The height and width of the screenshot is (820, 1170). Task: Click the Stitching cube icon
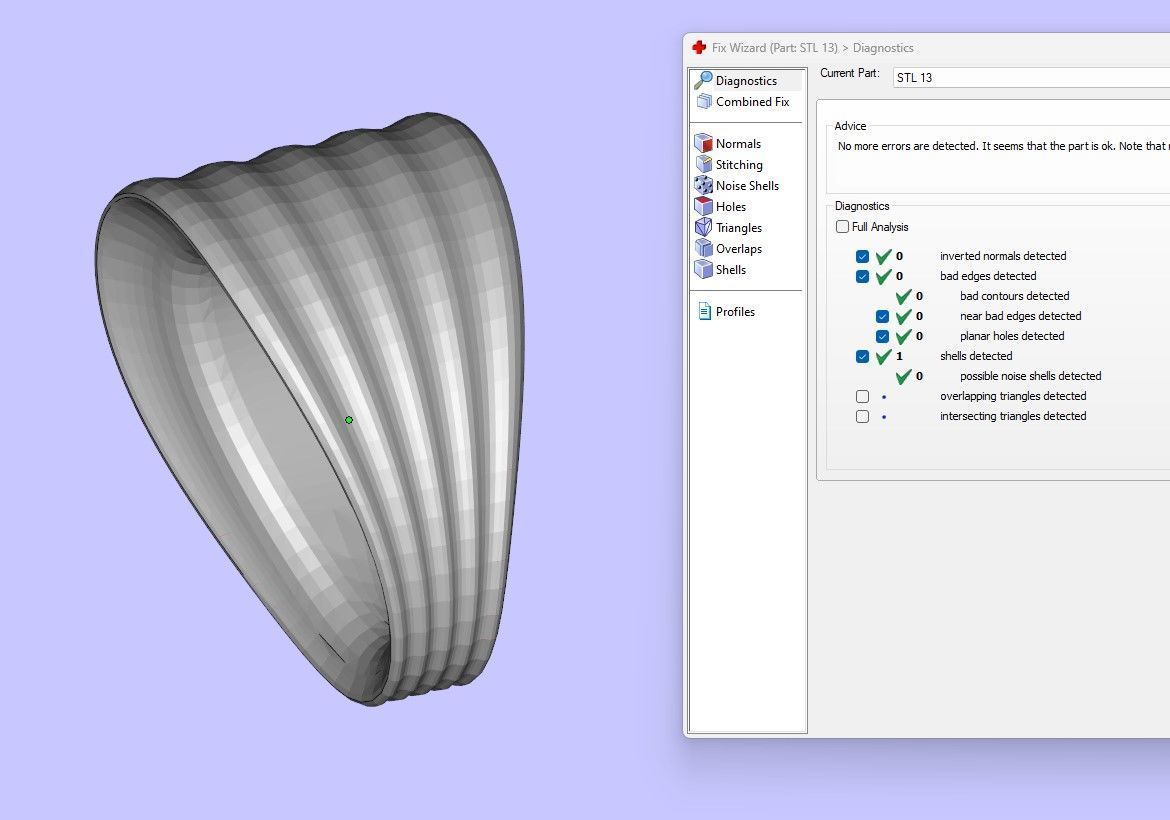pyautogui.click(x=704, y=164)
